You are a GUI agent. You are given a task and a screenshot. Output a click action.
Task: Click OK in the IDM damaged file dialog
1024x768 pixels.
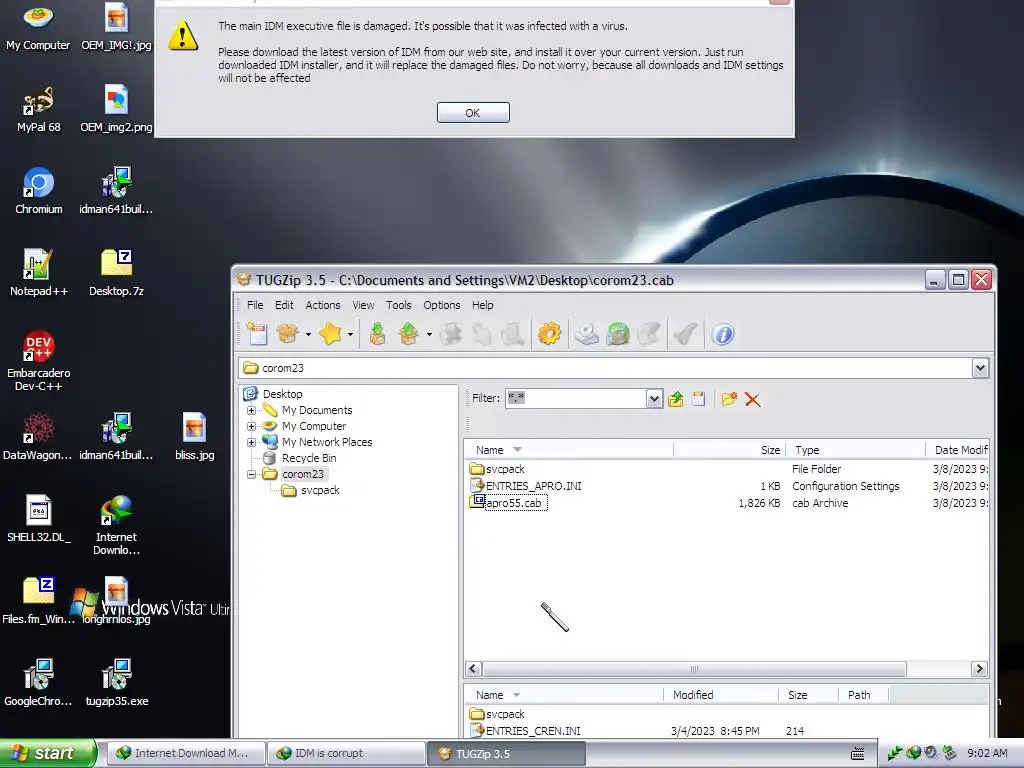point(473,112)
